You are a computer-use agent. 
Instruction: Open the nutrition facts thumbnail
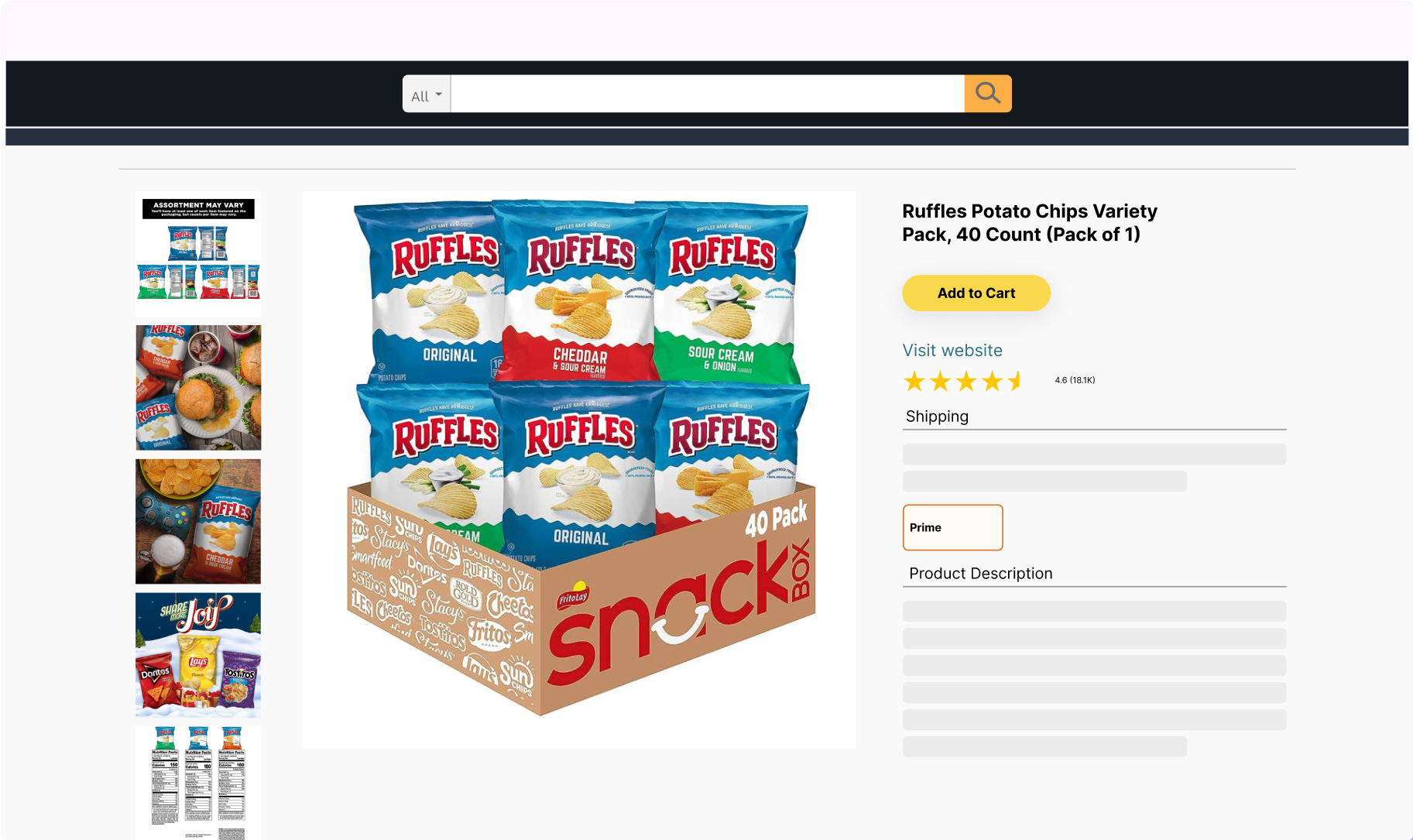(x=197, y=782)
